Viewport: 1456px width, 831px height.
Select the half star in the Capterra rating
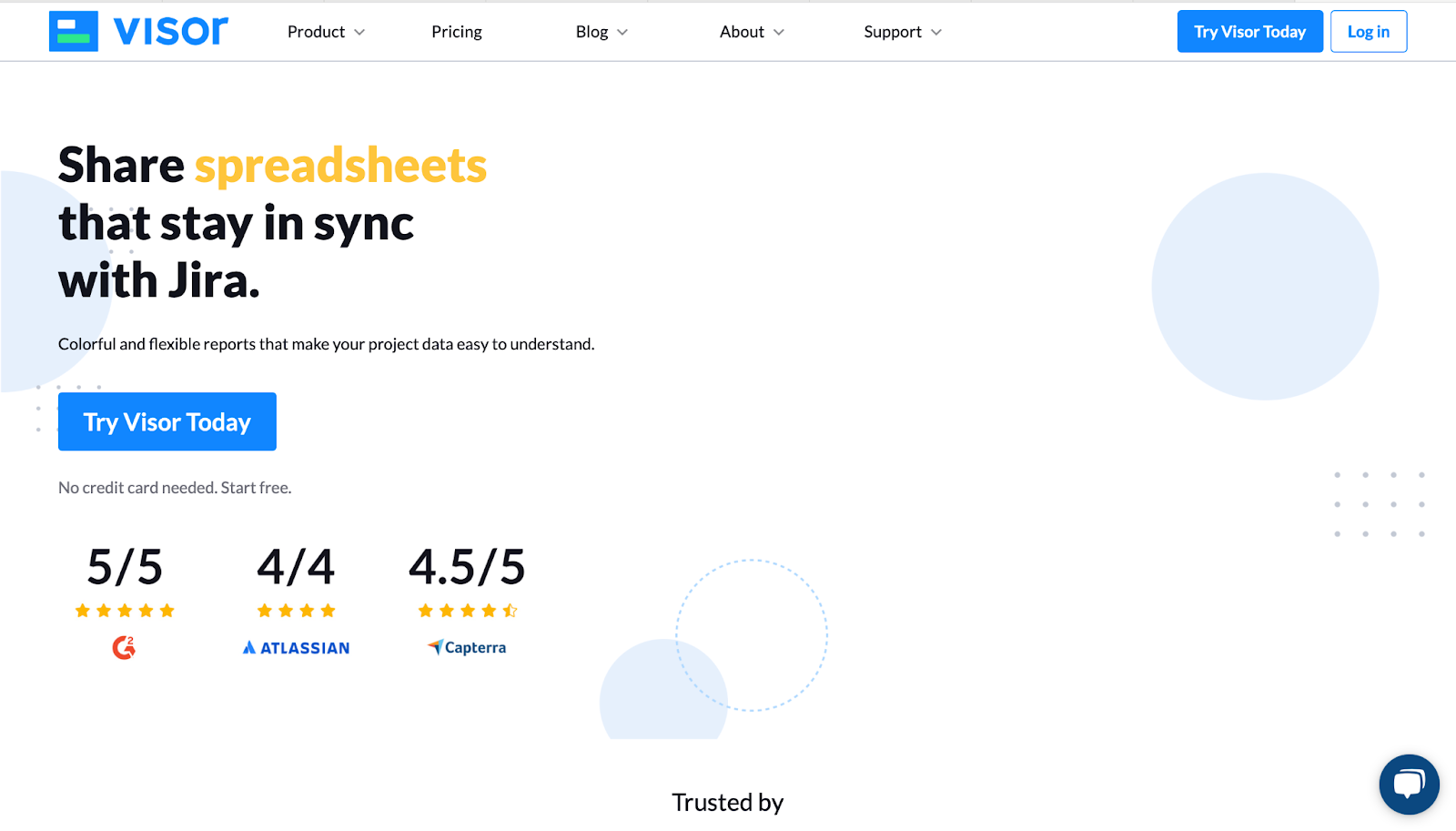coord(511,610)
